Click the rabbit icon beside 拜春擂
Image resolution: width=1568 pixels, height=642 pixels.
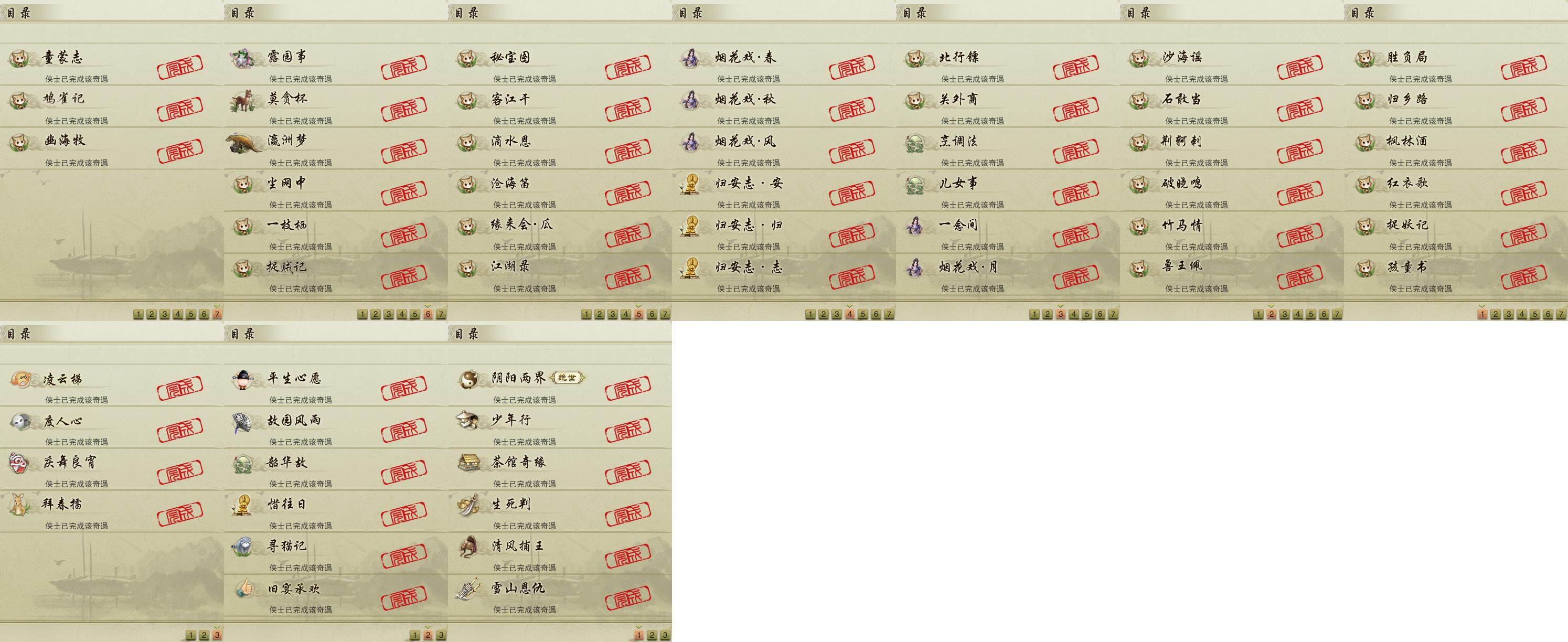tap(19, 505)
